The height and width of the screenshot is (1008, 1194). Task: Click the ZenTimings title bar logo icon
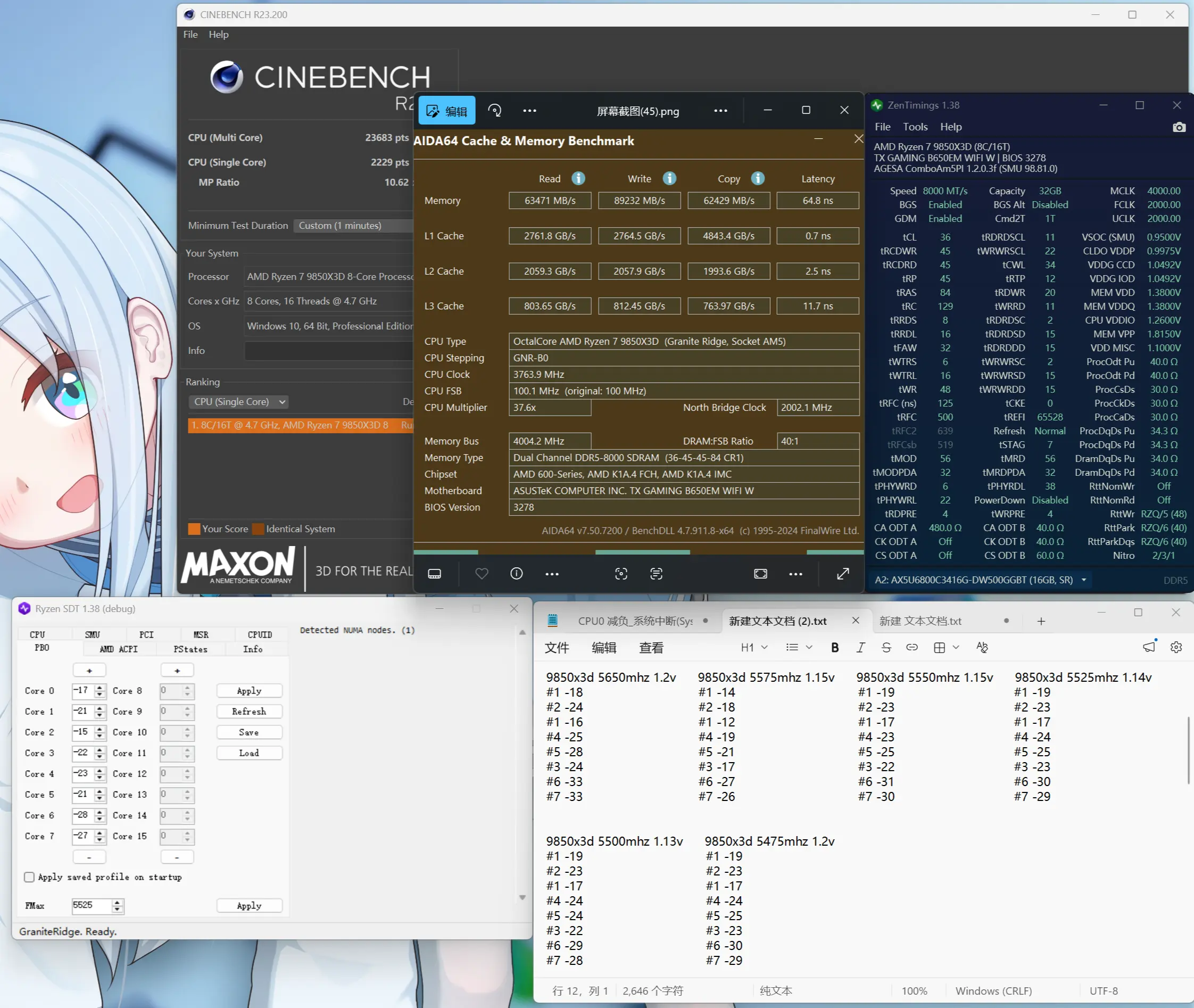click(876, 105)
